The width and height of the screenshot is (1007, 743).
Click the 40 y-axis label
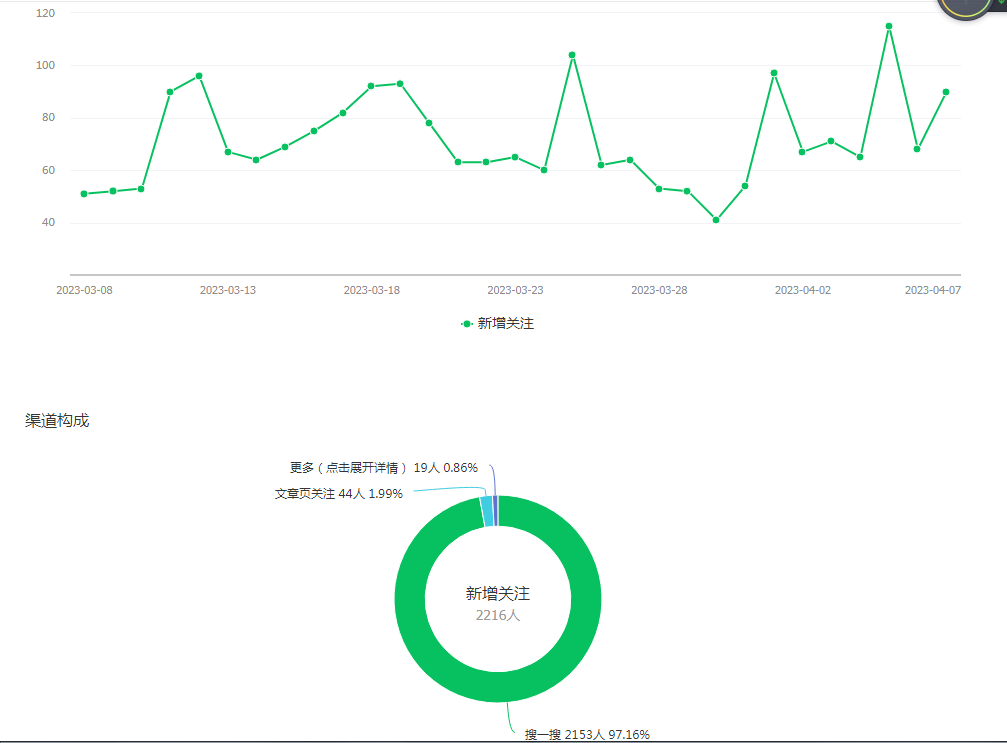(48, 222)
